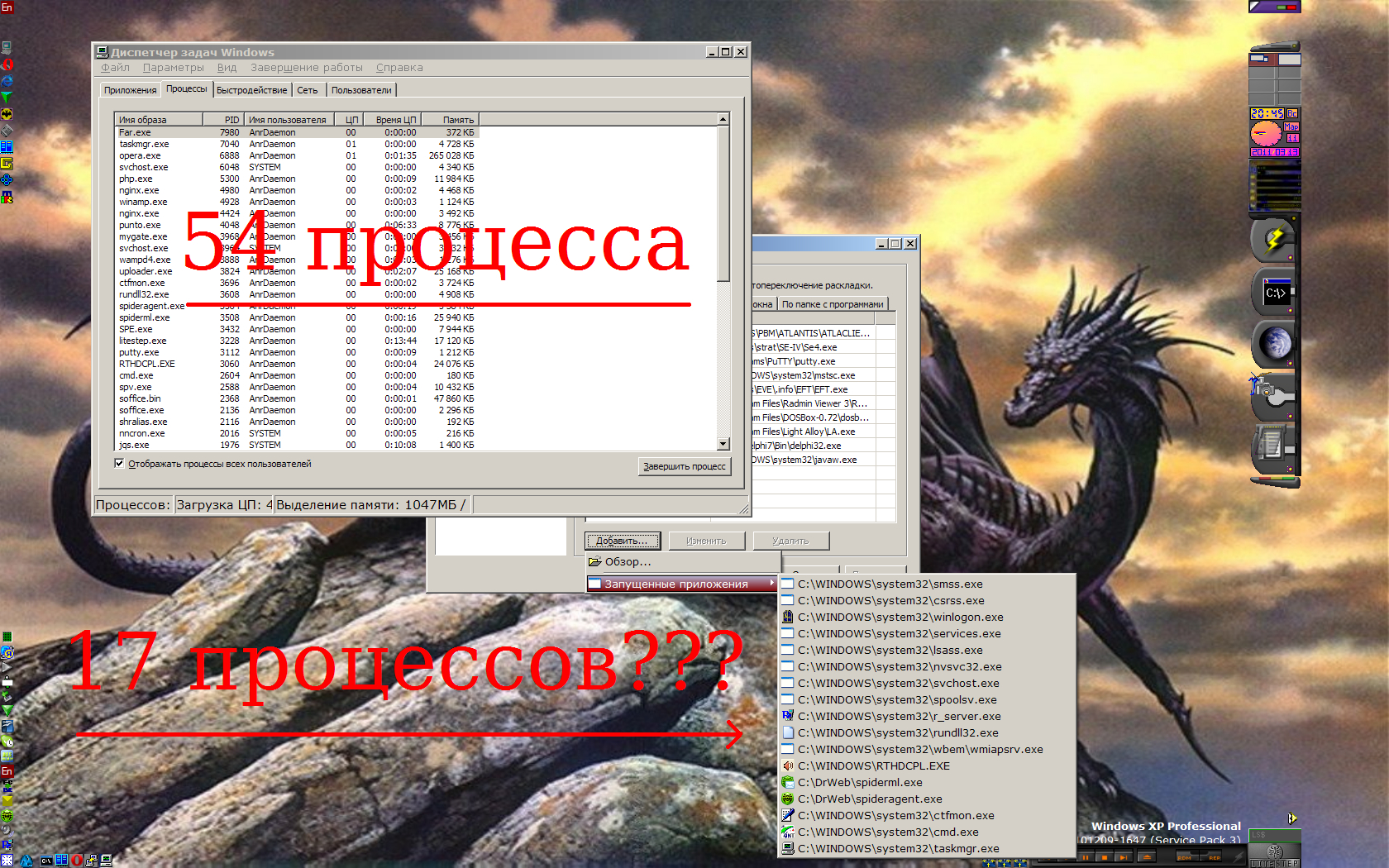1389x868 pixels.
Task: Click the Завершить процесс button
Action: click(x=685, y=466)
